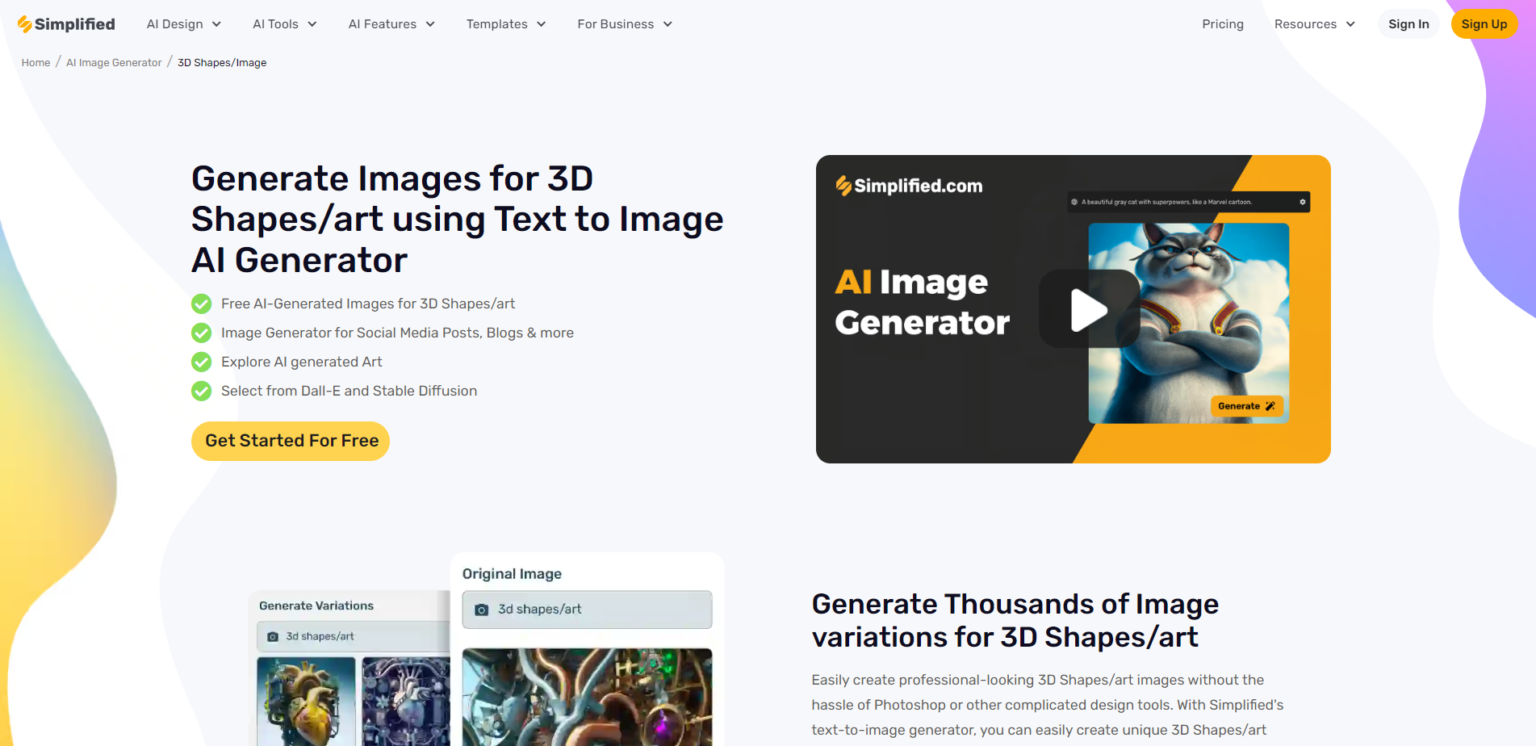Click the gear icon in video prompt bar
The width and height of the screenshot is (1536, 746).
[x=1302, y=202]
